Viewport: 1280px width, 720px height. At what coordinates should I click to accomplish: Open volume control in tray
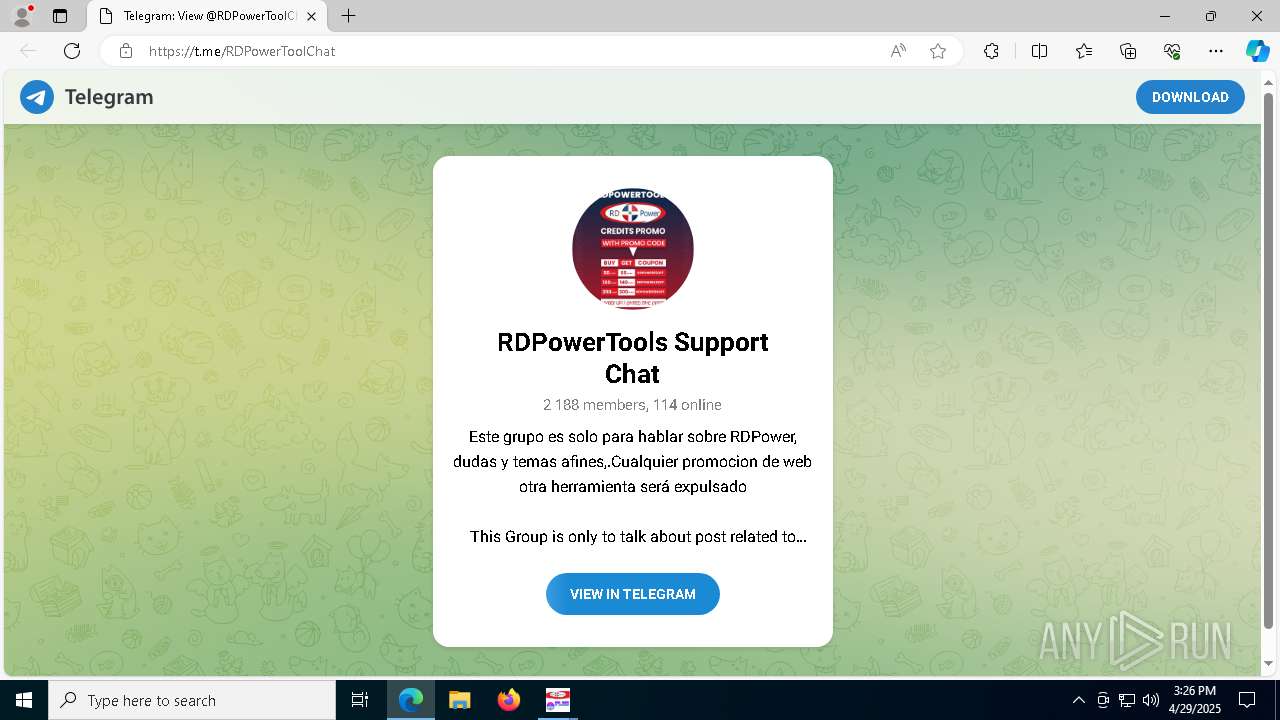pos(1151,700)
